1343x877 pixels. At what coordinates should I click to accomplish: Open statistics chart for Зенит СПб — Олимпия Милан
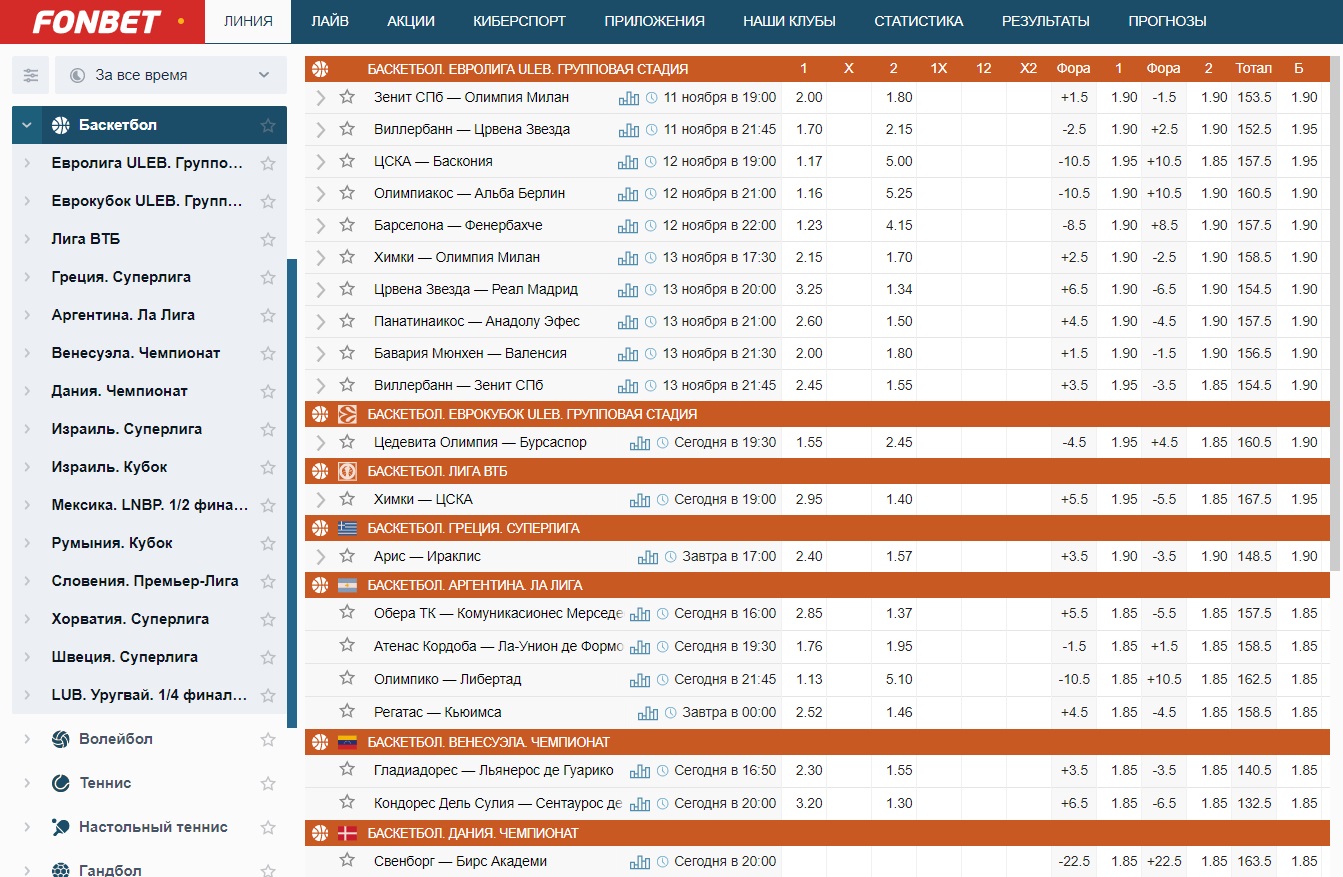(628, 97)
